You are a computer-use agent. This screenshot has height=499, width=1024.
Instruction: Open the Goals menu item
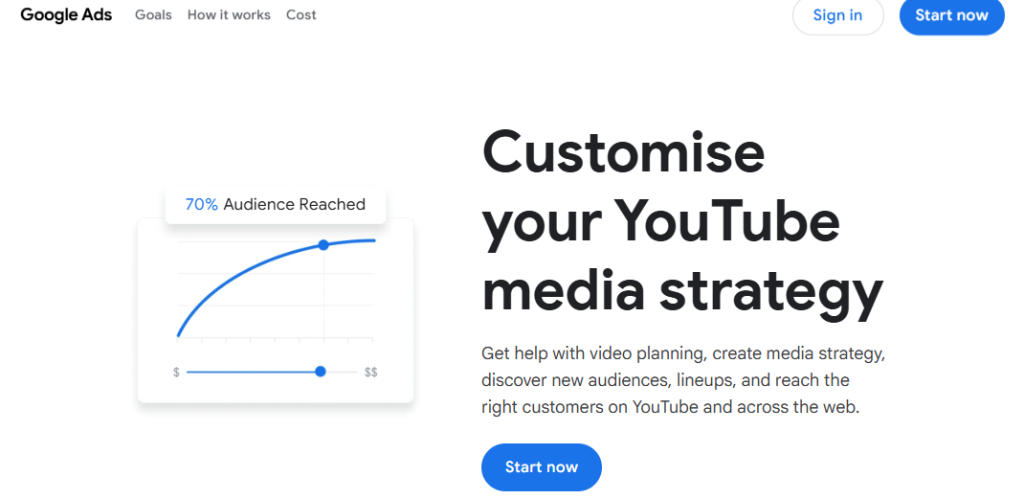[153, 14]
